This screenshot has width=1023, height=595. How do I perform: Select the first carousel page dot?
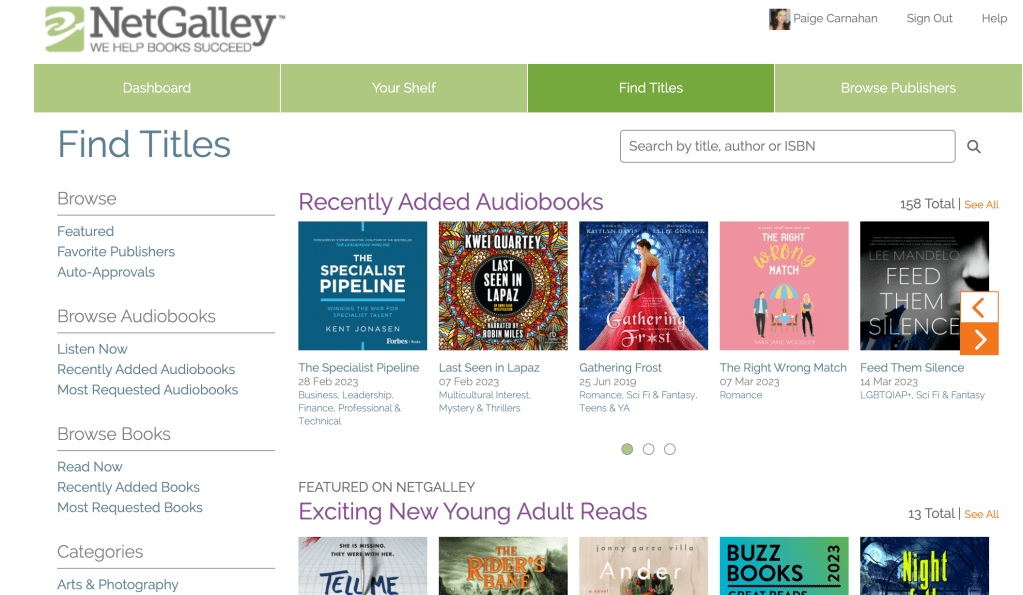(627, 449)
